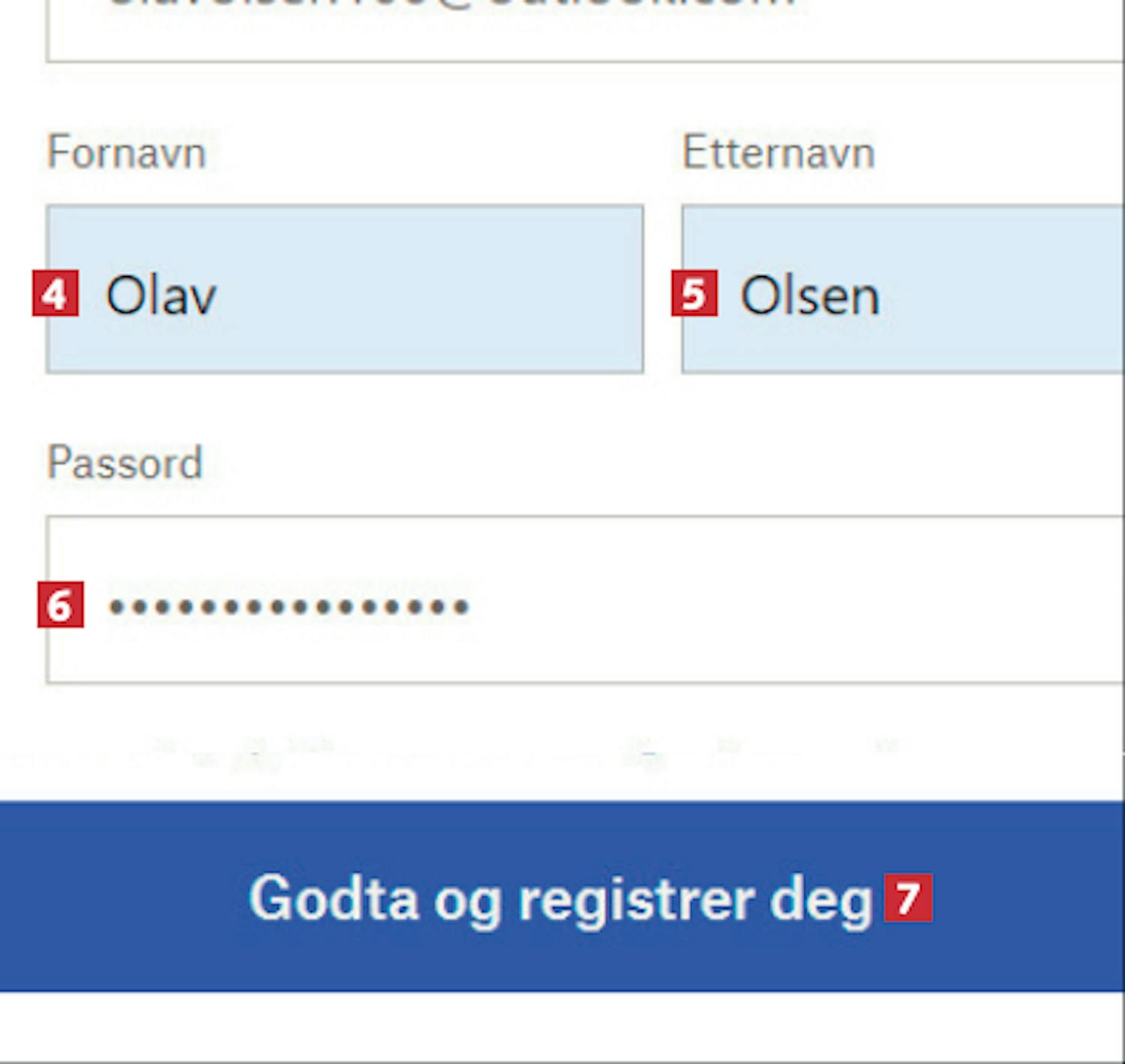Click the word "registrer" on the blue button

[636, 898]
